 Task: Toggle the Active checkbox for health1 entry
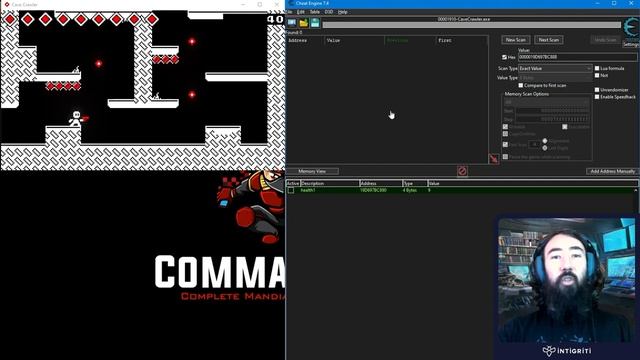click(x=291, y=190)
